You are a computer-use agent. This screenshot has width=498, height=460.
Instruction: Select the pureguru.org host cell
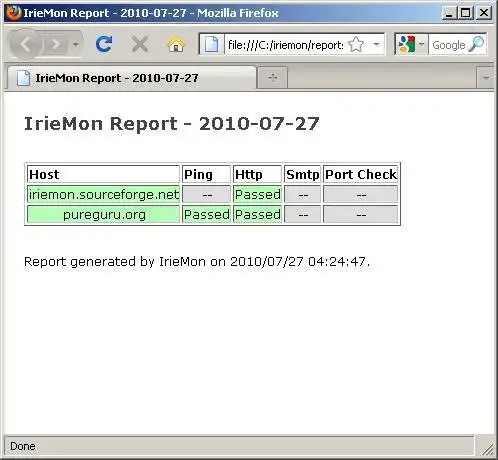(103, 214)
